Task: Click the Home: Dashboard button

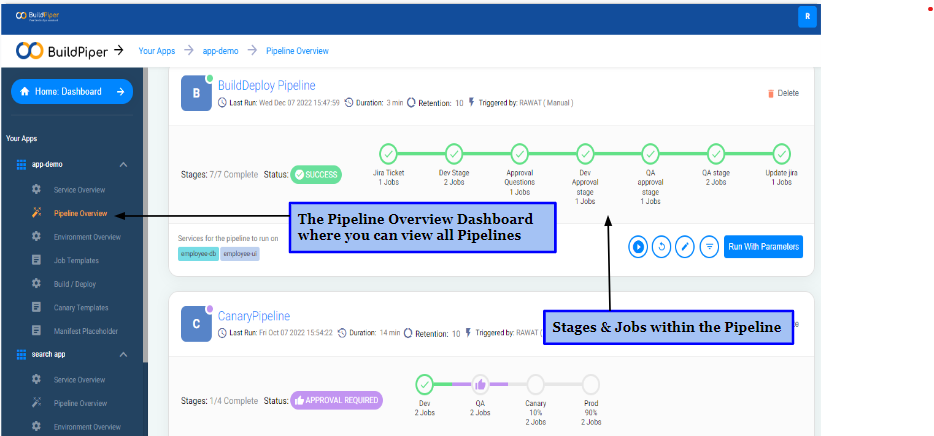Action: (x=72, y=91)
